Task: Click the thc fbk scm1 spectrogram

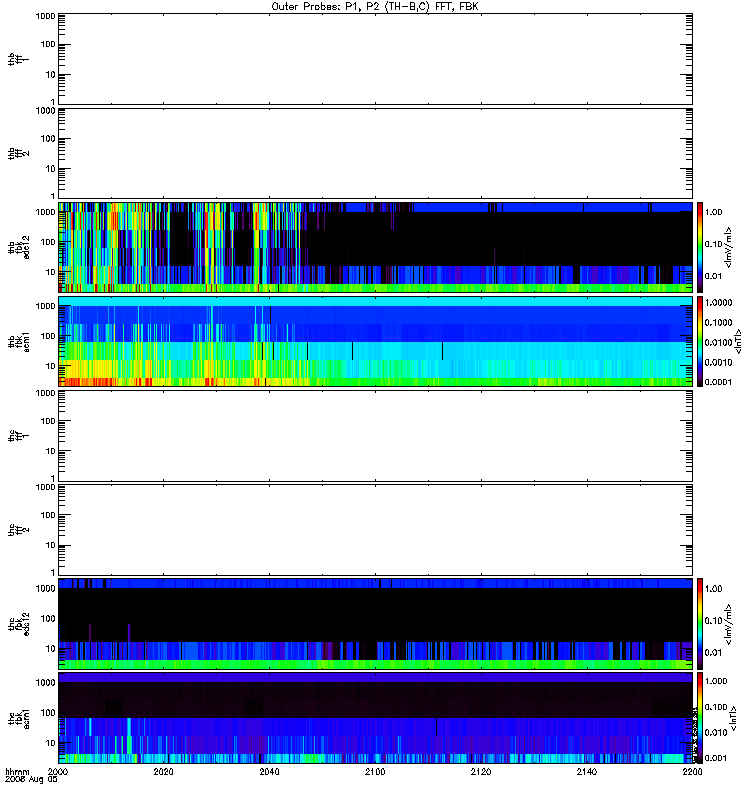Action: point(375,718)
